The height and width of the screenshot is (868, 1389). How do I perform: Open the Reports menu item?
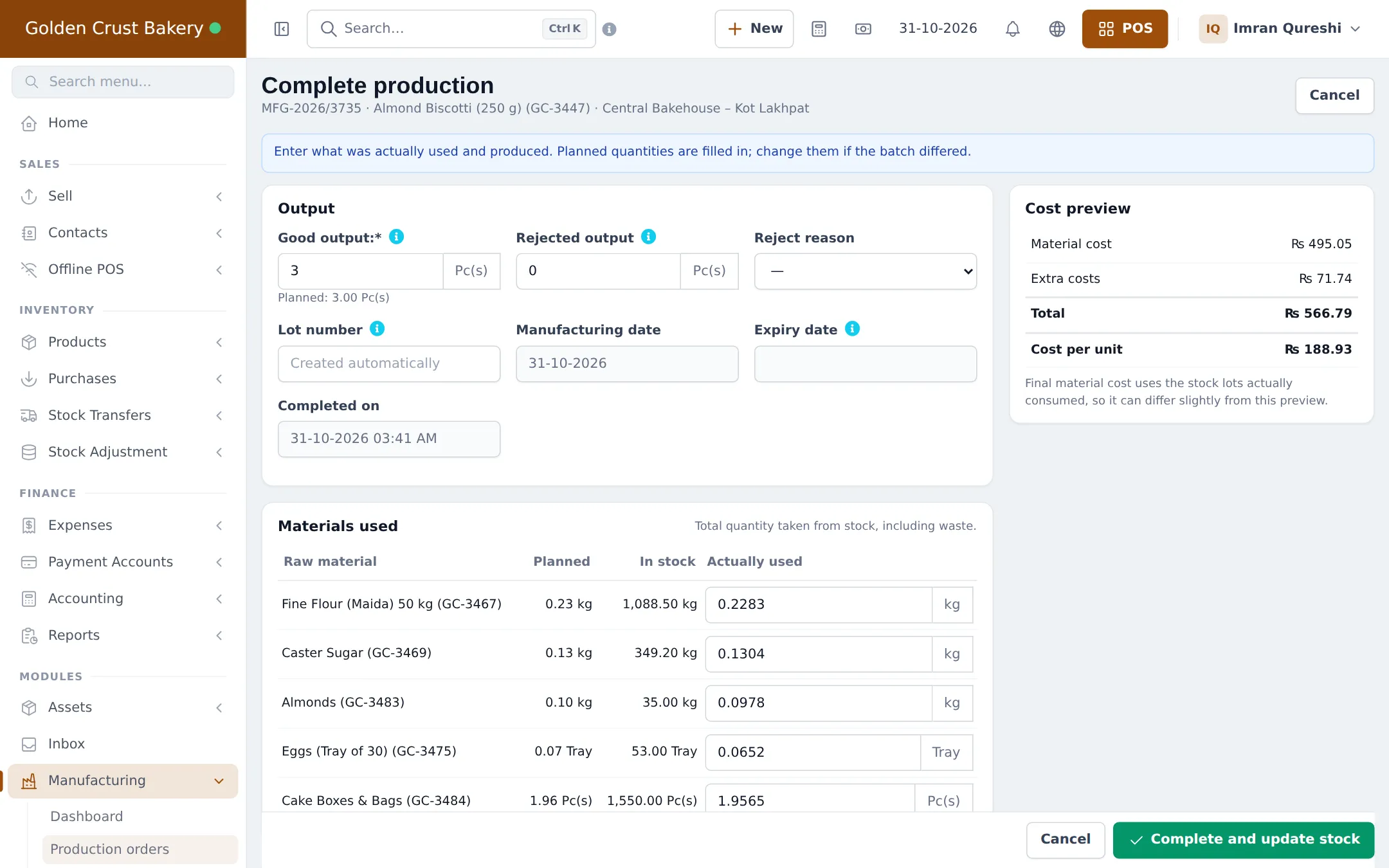click(123, 635)
